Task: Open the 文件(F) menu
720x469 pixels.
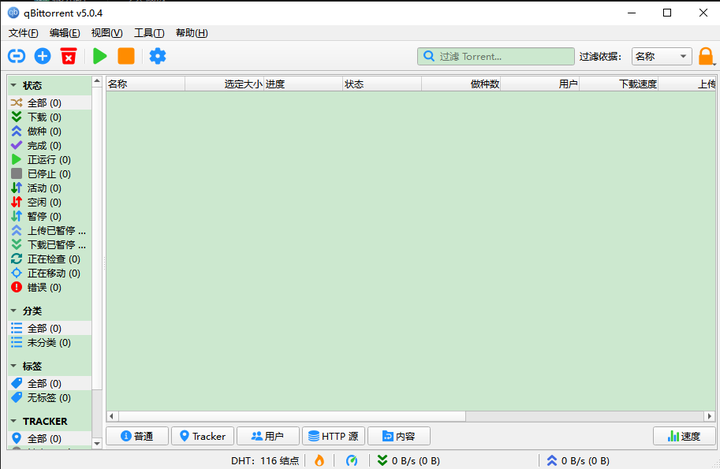Action: tap(23, 33)
